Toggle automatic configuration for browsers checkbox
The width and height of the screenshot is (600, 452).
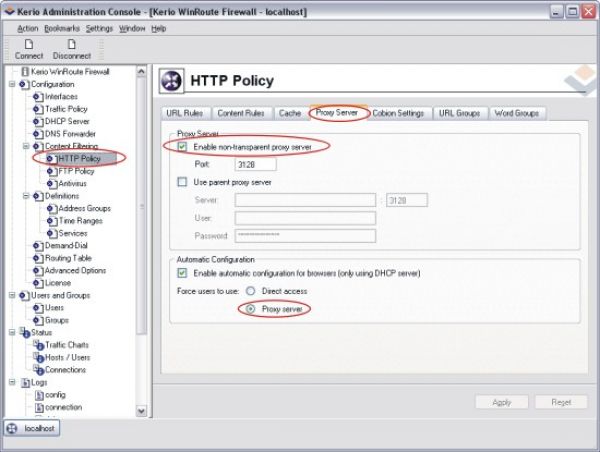(182, 273)
